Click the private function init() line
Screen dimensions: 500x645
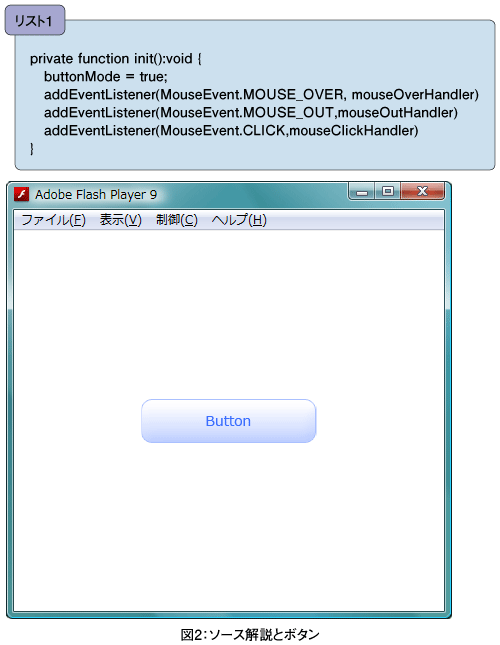point(116,59)
